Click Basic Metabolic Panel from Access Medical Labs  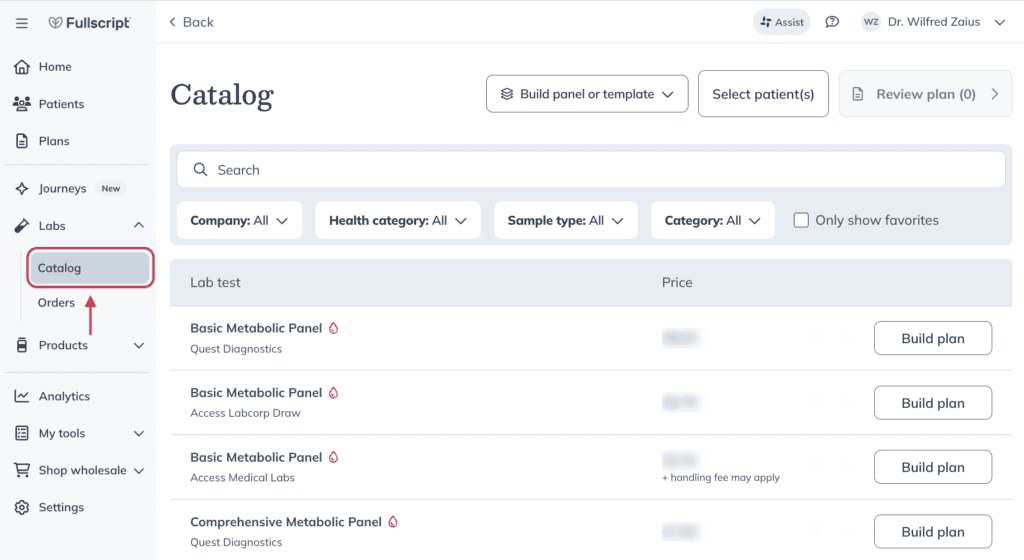pos(256,458)
